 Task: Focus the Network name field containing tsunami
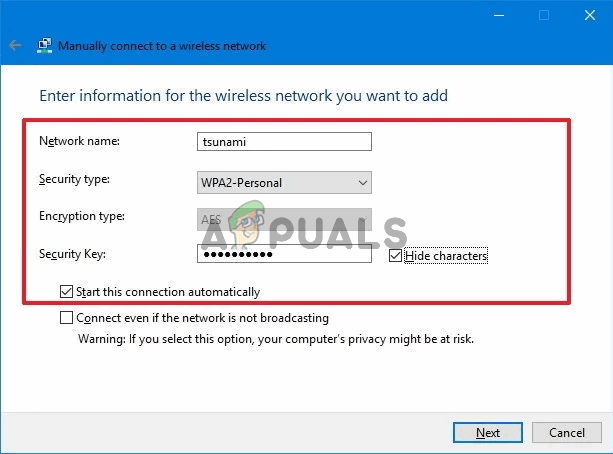[x=285, y=142]
